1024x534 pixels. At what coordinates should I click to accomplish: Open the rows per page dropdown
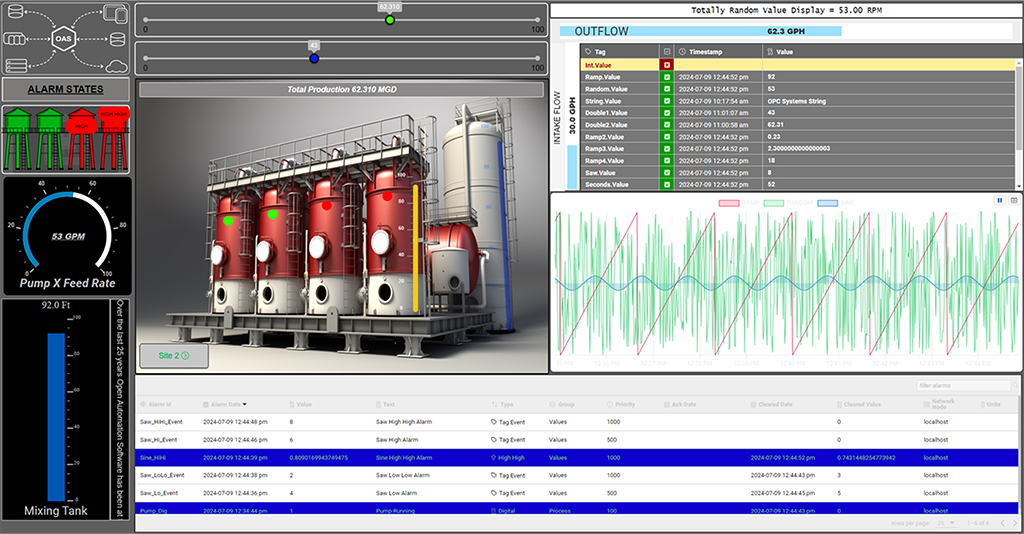pos(945,523)
